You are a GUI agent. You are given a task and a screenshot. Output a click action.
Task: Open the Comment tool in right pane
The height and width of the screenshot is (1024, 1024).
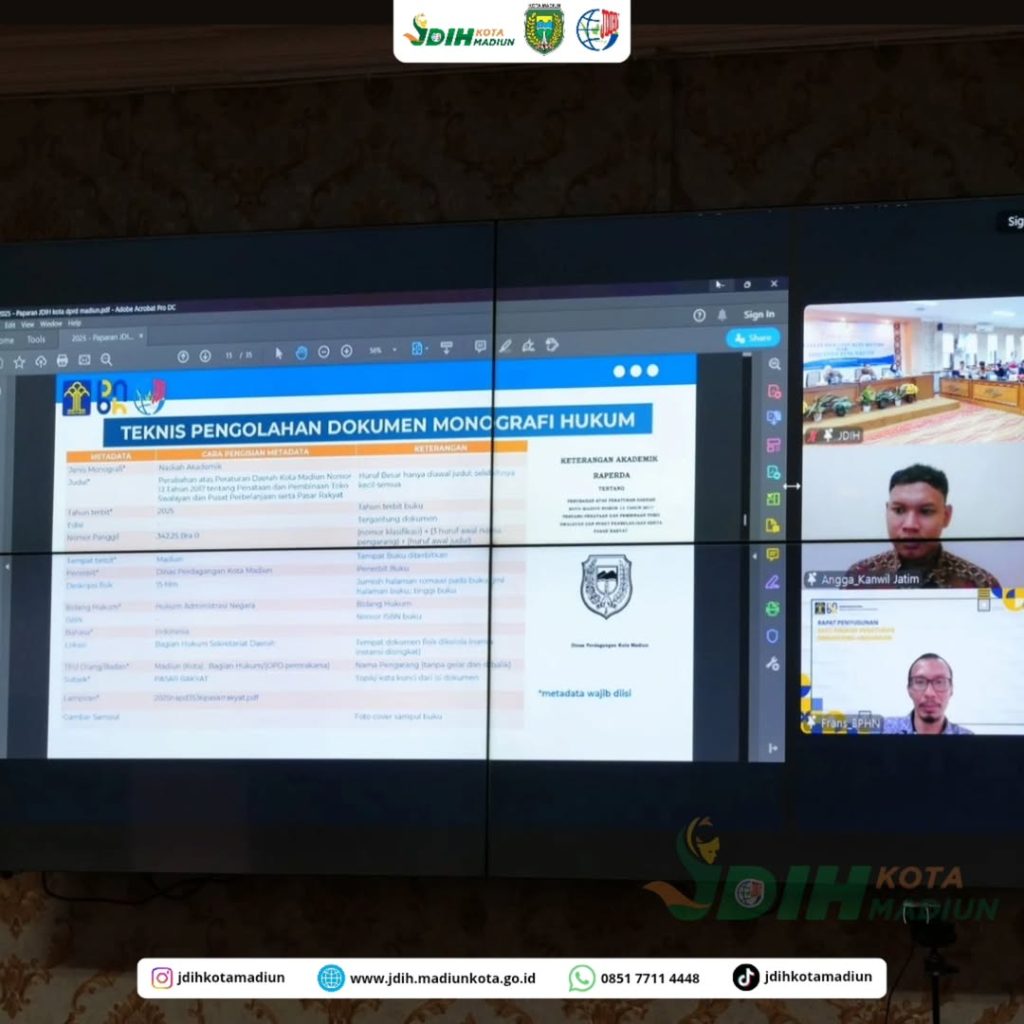tap(772, 554)
